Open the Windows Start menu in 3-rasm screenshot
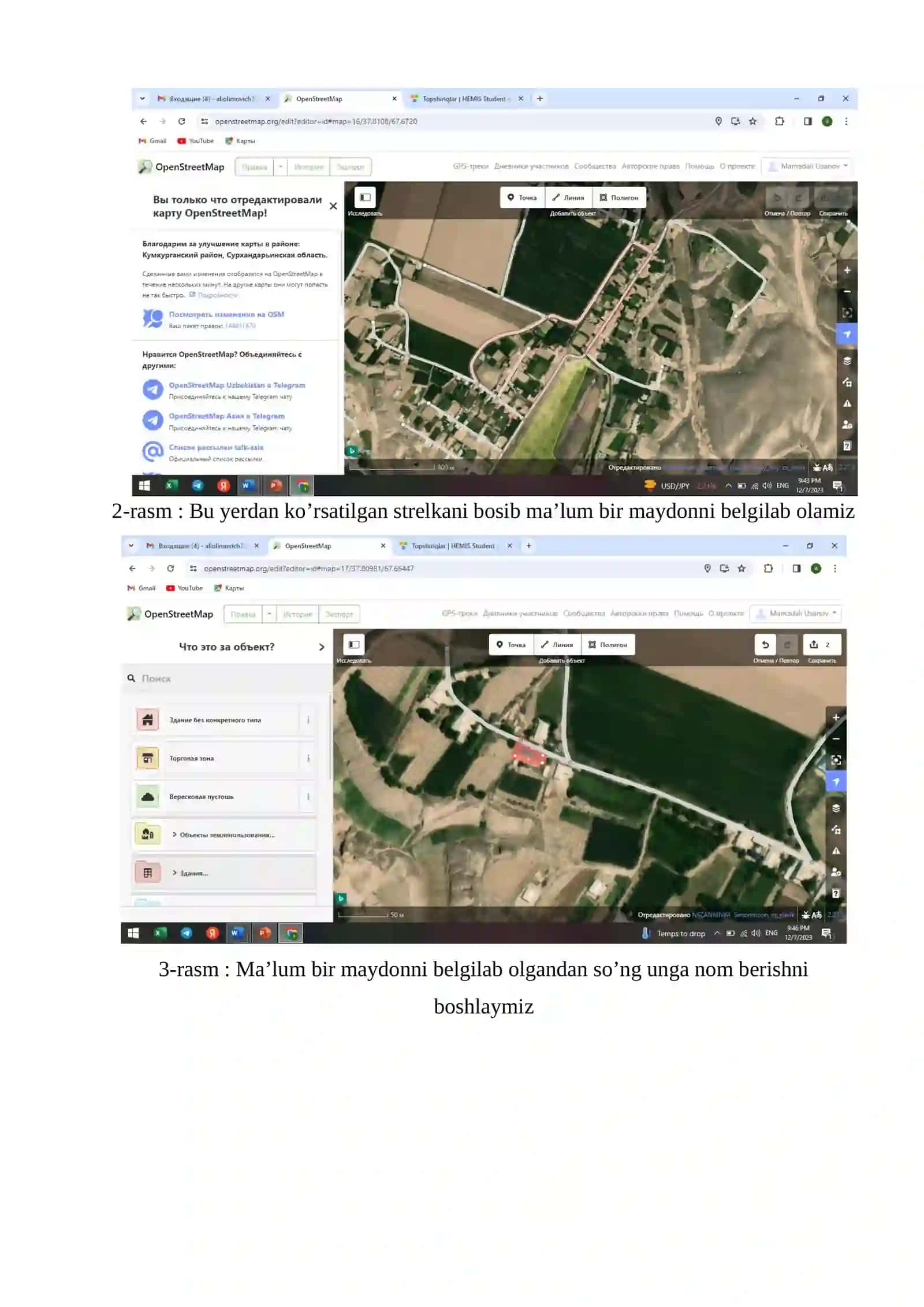Screen dimensions: 924x1307 click(133, 933)
